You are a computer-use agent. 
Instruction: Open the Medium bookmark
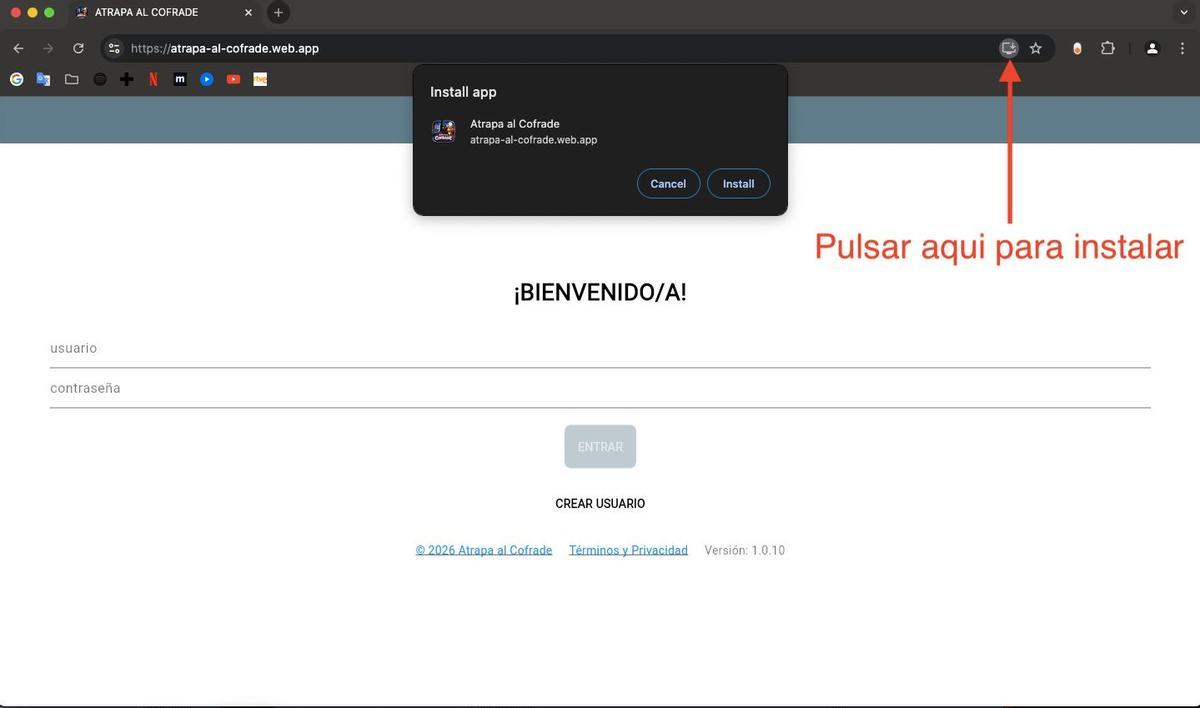click(180, 79)
